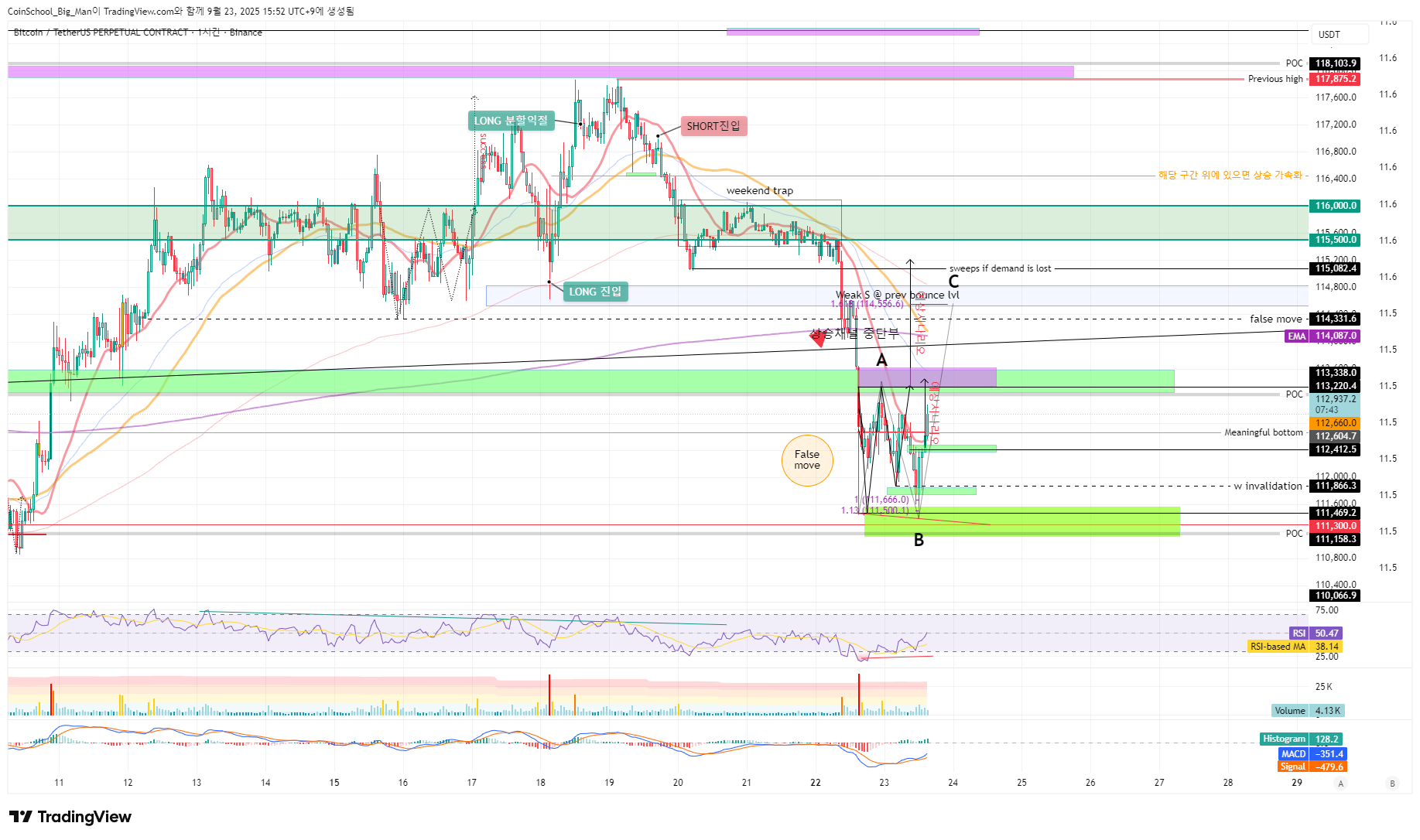Select the pink supply zone rectangle at top
Viewport: 1420px width, 840px height.
point(540,72)
